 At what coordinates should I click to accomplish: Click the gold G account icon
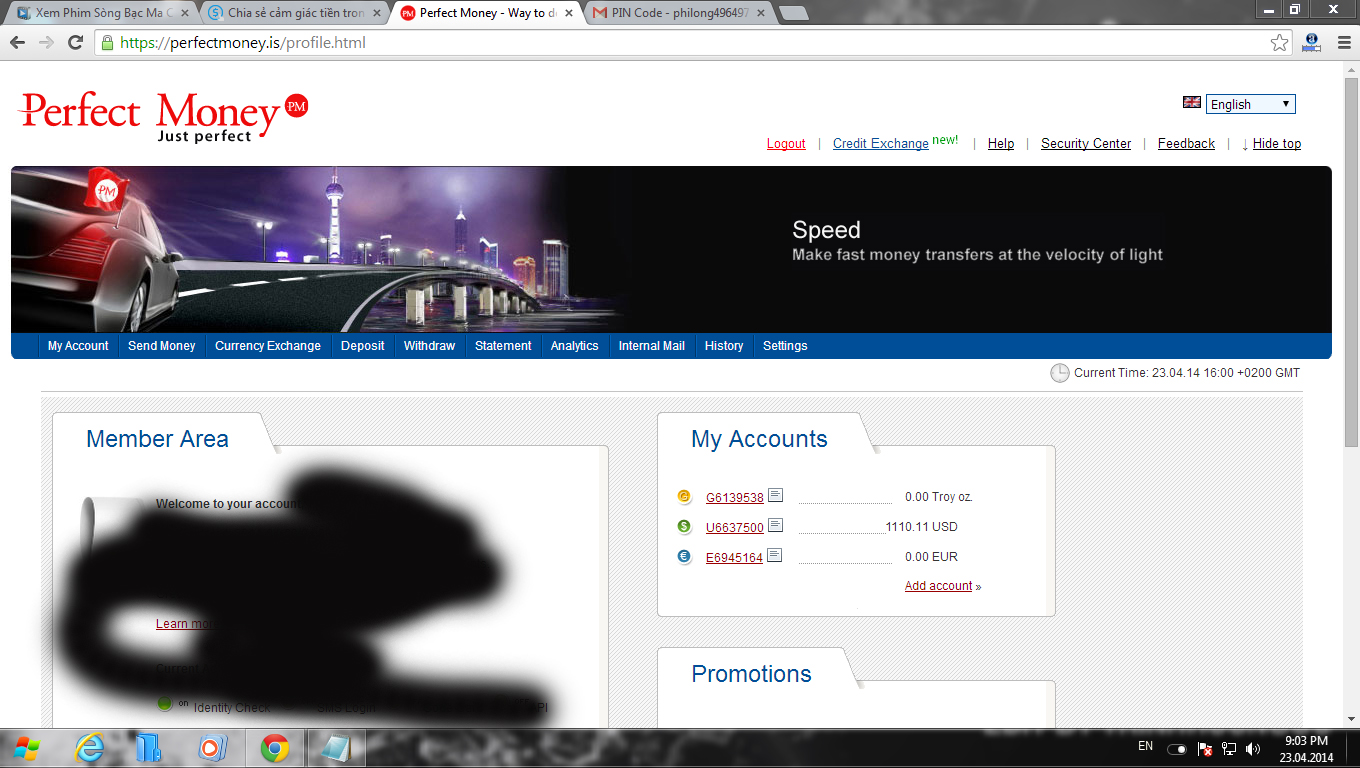pos(684,497)
